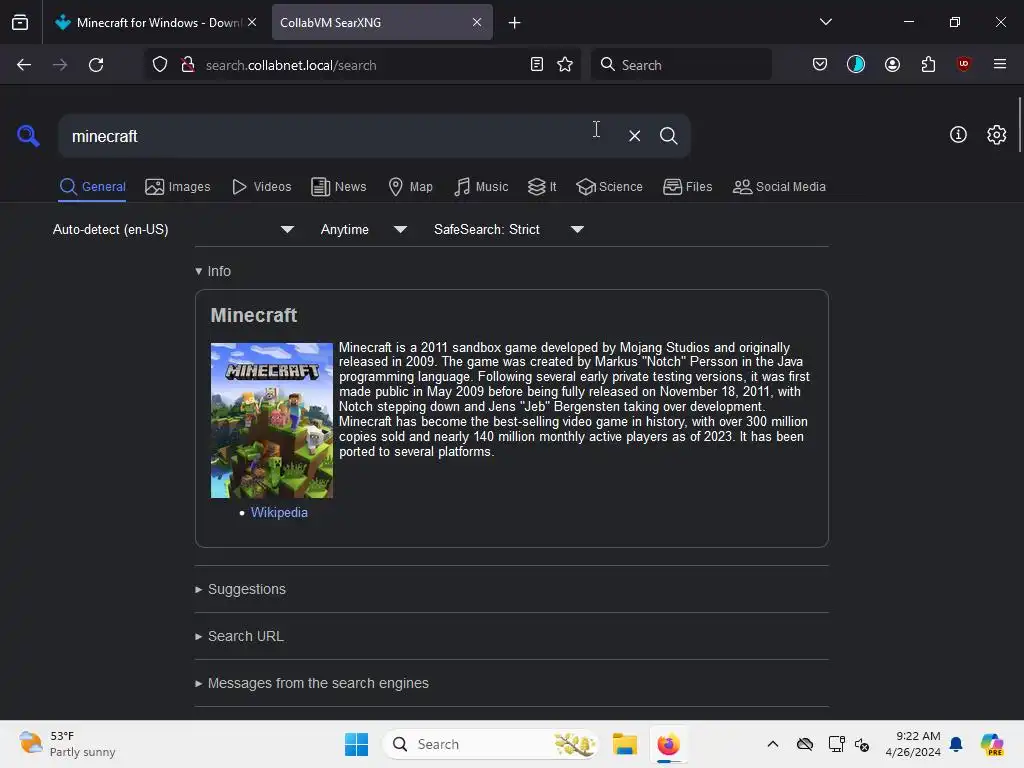
Task: Focus the minecraft search input field
Action: [x=340, y=136]
